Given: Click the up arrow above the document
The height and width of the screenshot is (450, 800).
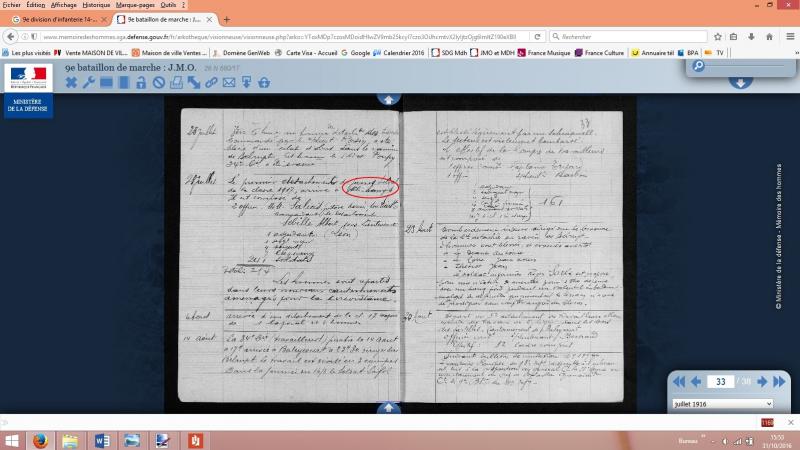Looking at the screenshot, I should (x=388, y=99).
